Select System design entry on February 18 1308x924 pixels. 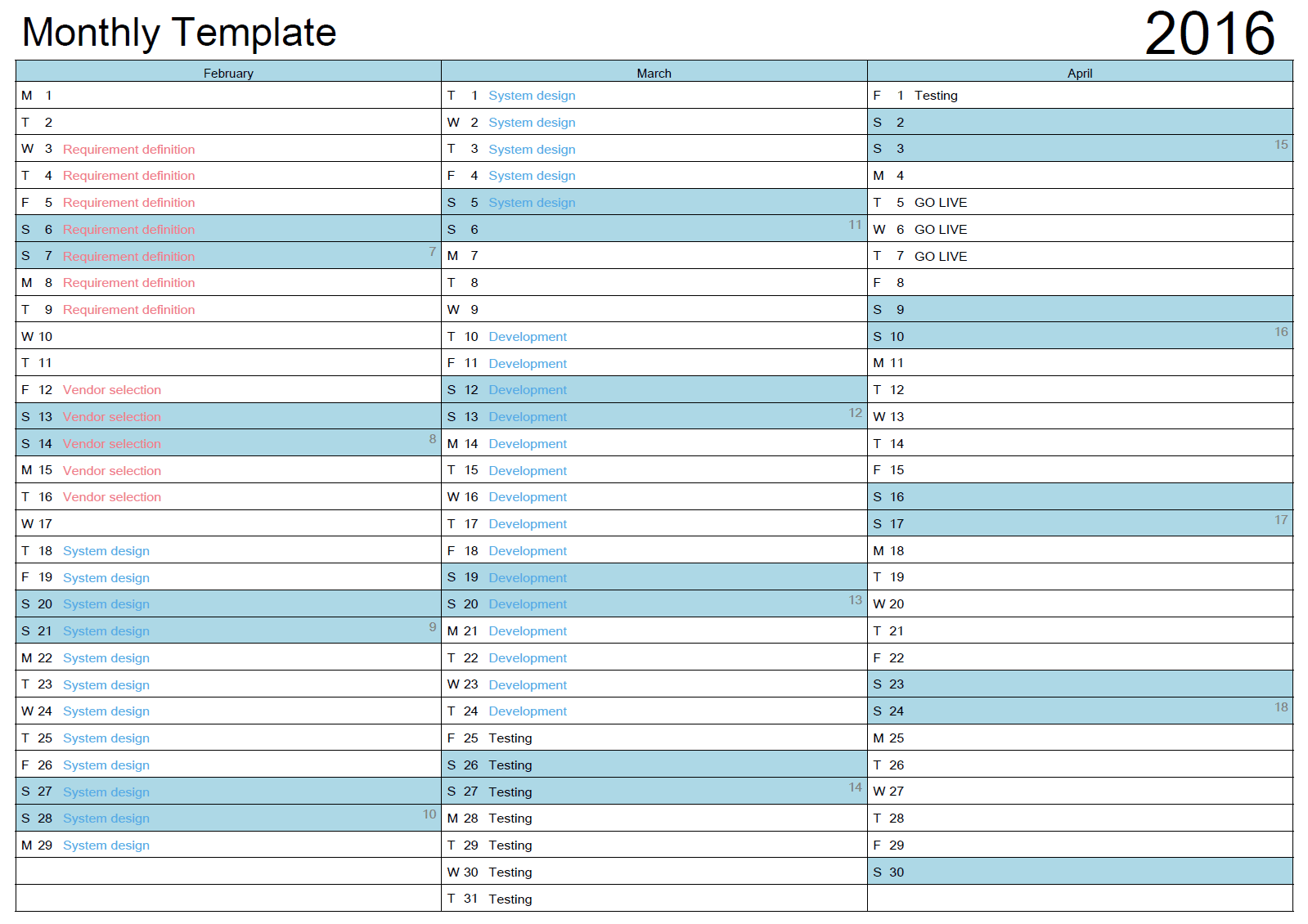(106, 551)
